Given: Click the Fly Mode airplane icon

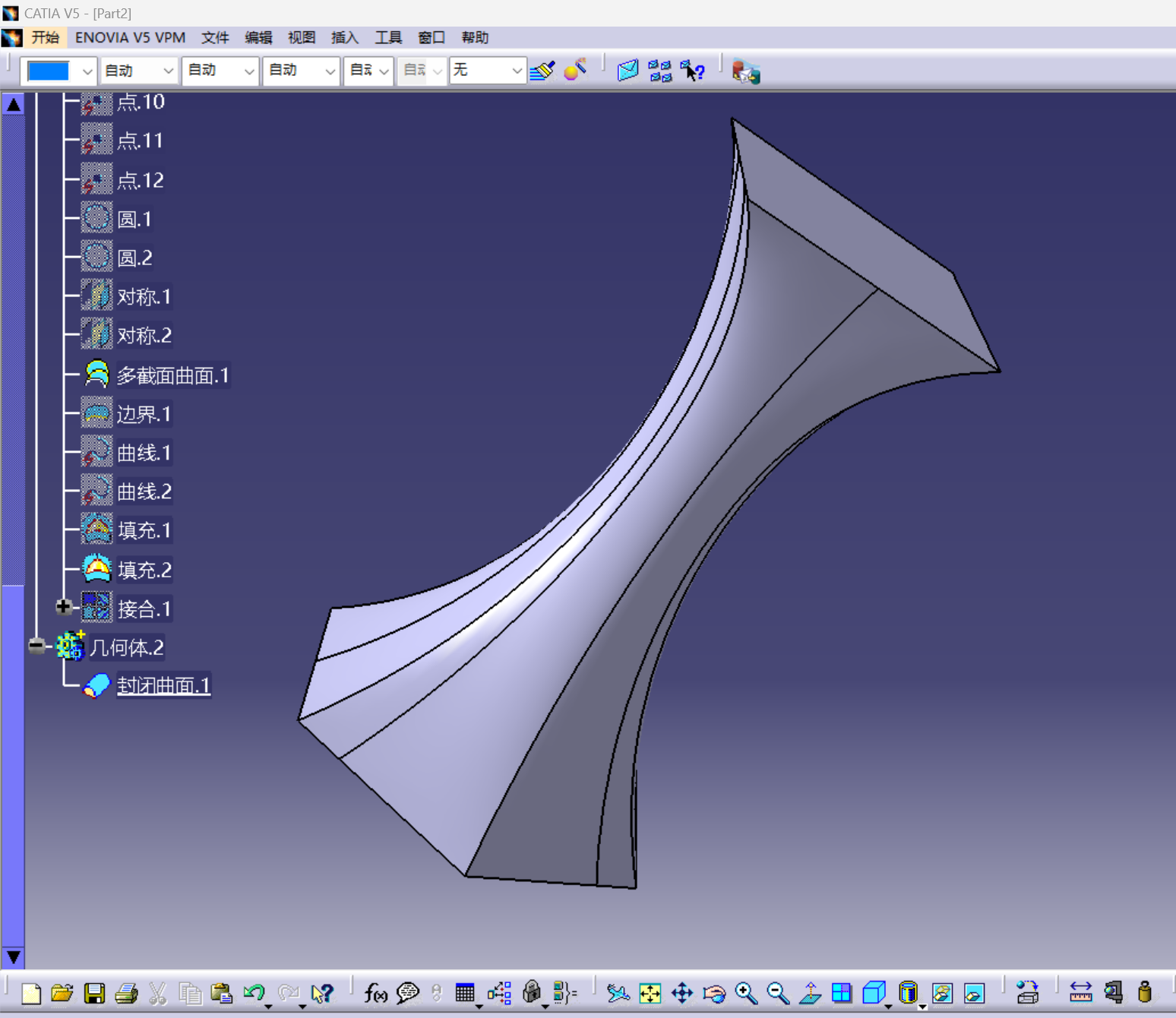Looking at the screenshot, I should 618,993.
